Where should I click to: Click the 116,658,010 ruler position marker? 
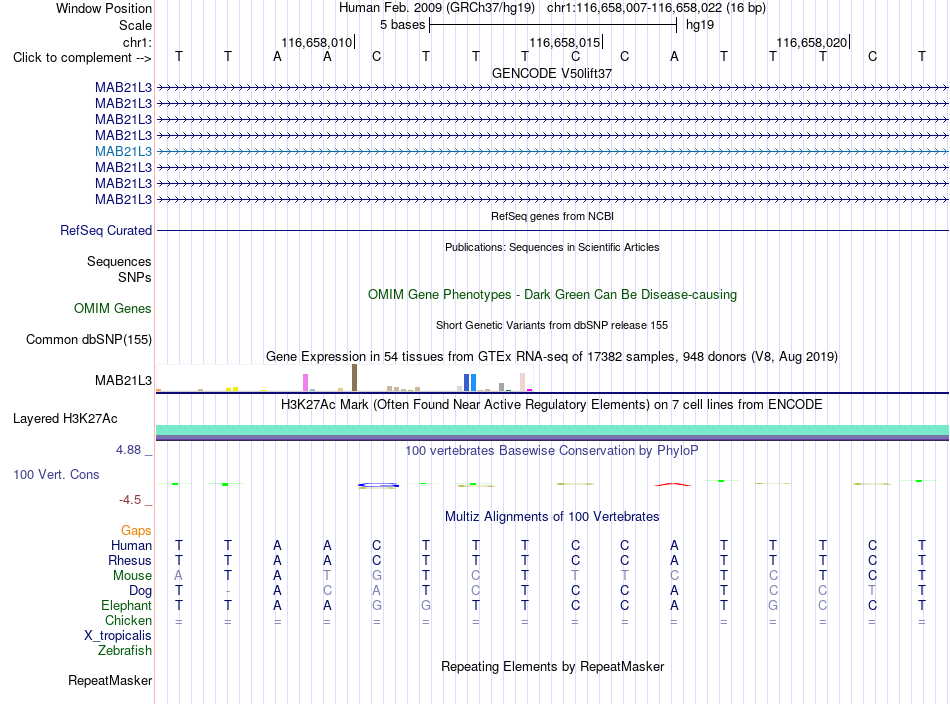coord(316,42)
